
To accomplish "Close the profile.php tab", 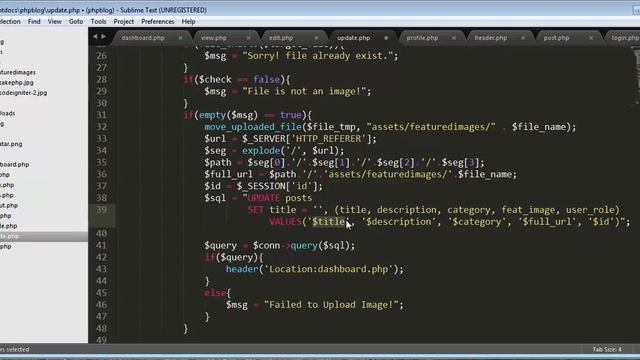I will point(454,38).
